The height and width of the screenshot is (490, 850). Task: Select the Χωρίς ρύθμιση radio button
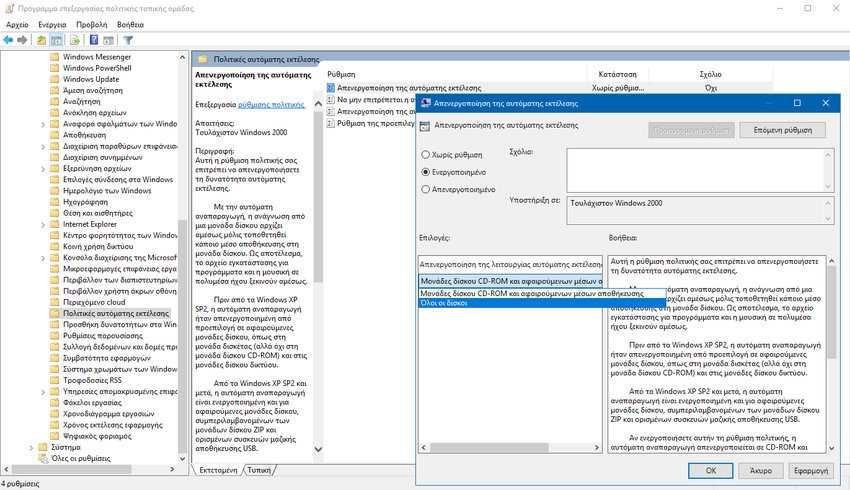coord(426,154)
